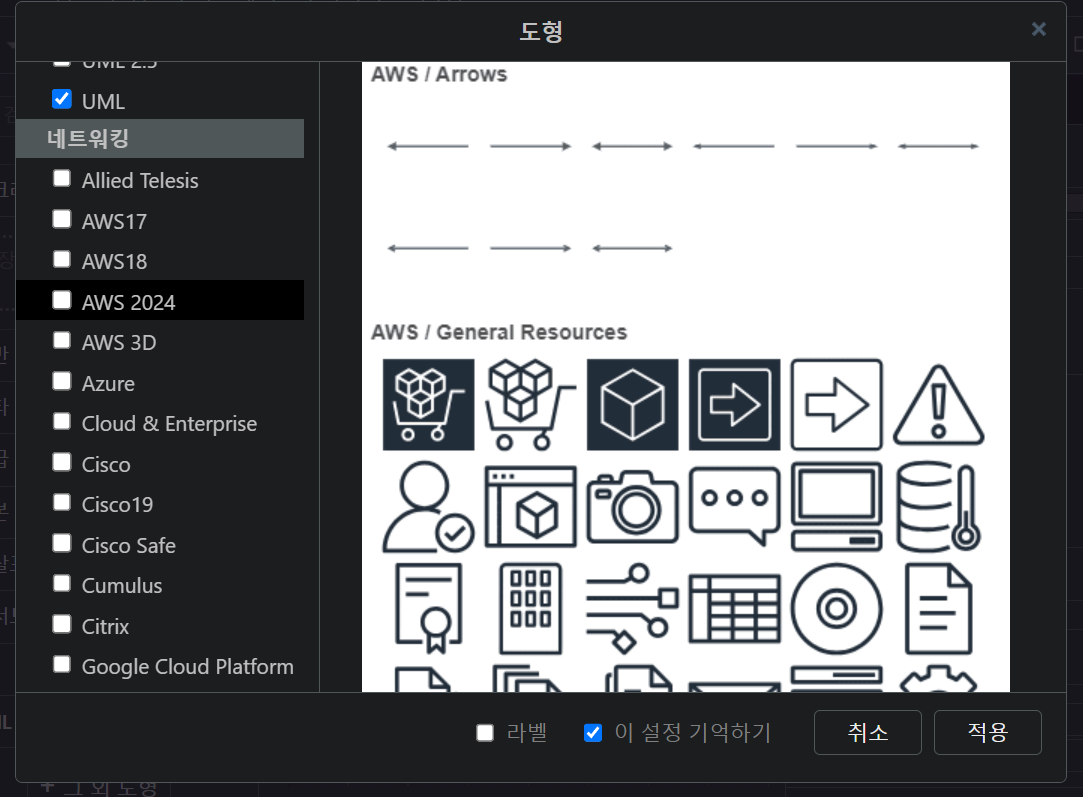Click the authenticated user with checkmark icon
1083x797 pixels.
[428, 507]
